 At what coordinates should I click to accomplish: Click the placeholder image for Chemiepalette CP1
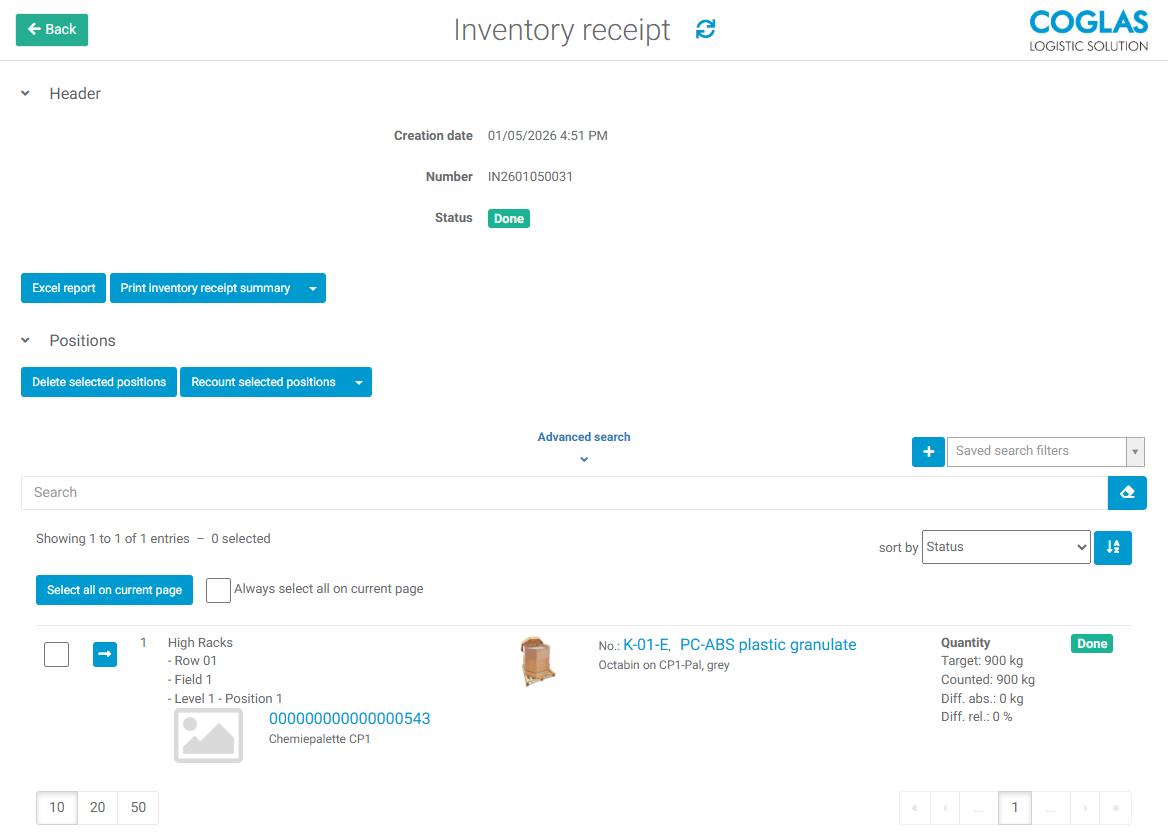[208, 735]
